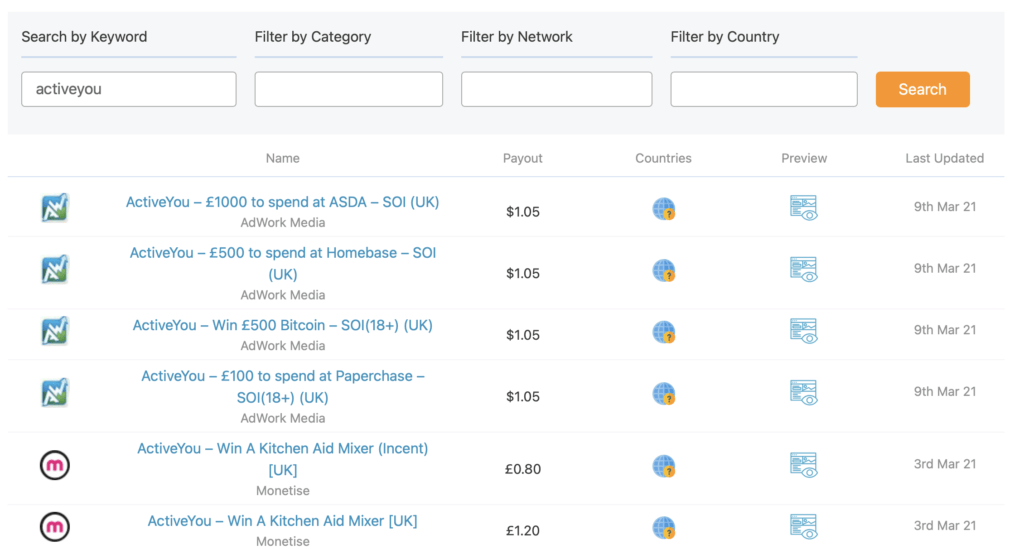Open ActiveYou £500 to spend at Homebase link
This screenshot has width=1024, height=549.
pyautogui.click(x=282, y=263)
